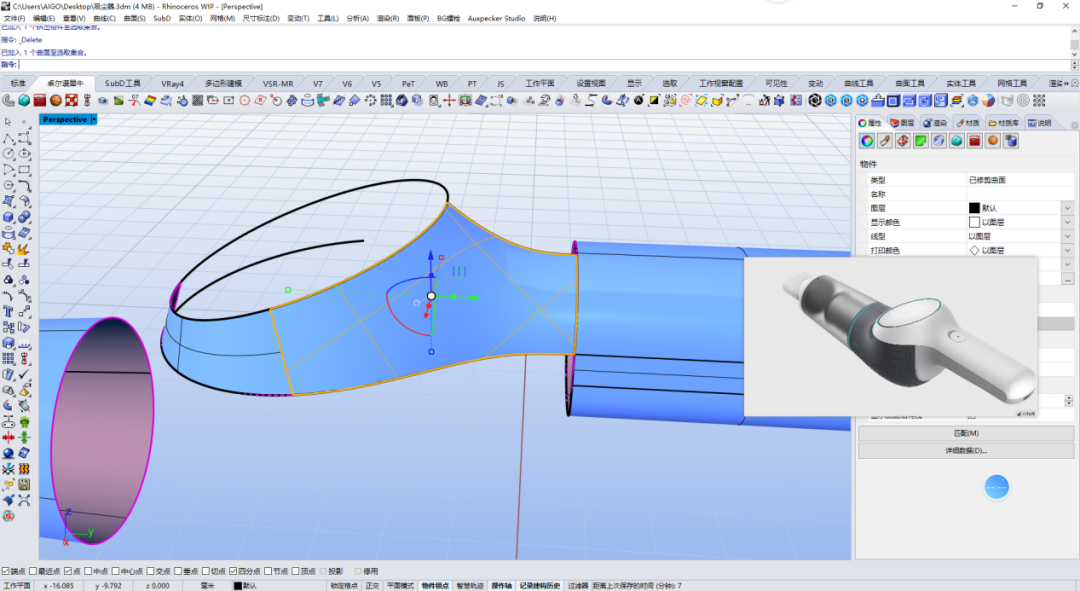This screenshot has height=591, width=1080.
Task: Uncheck the 四分点 (Quad) snap checkbox
Action: 245,571
